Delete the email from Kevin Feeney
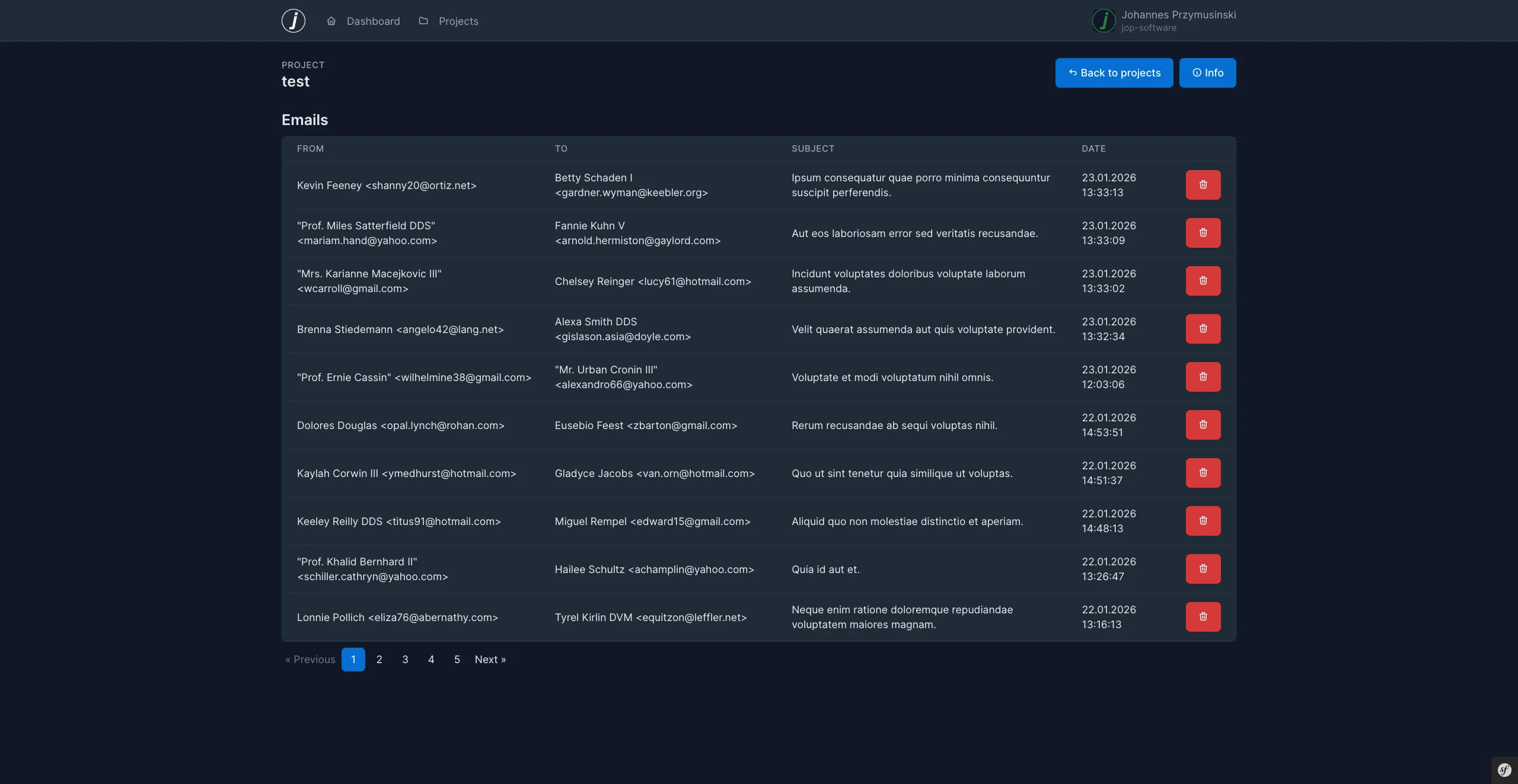The image size is (1518, 784). click(1203, 185)
